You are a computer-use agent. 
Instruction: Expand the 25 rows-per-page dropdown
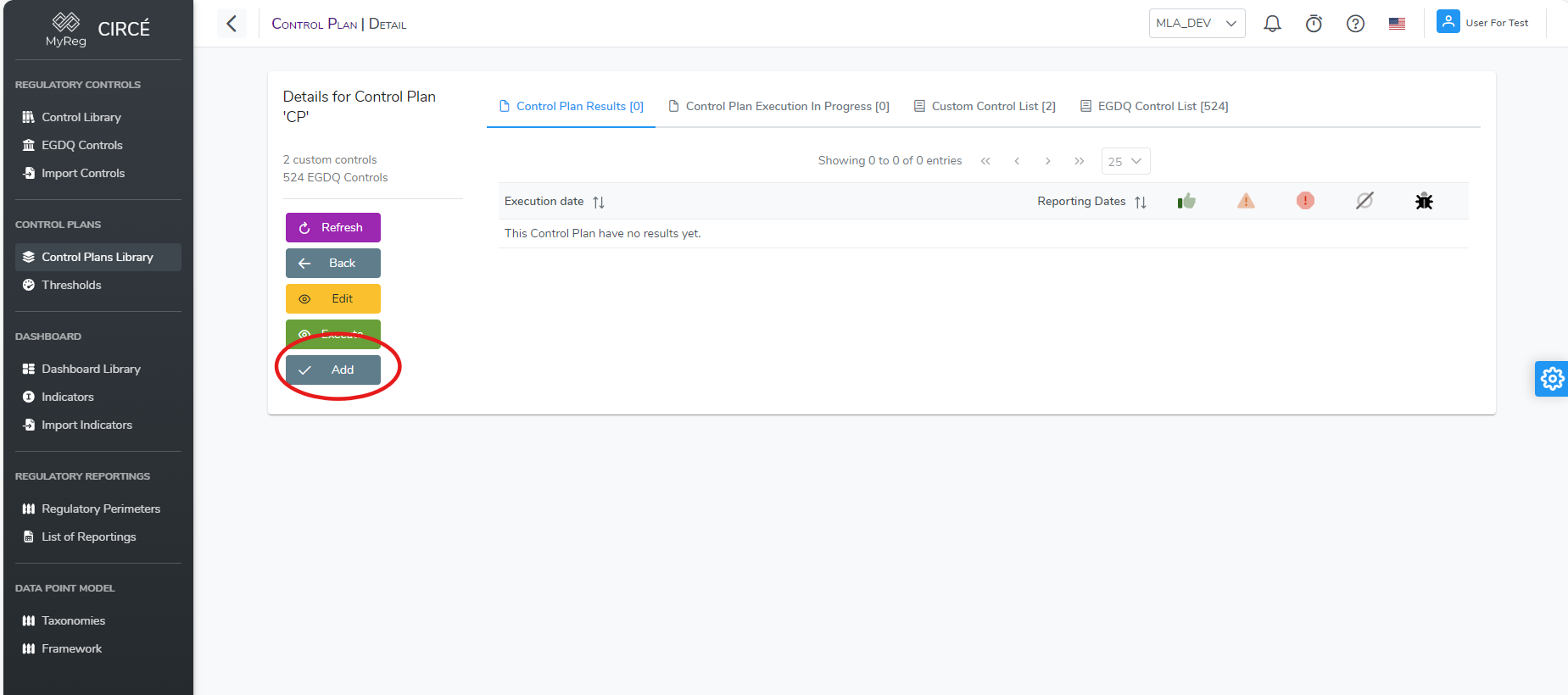coord(1125,161)
